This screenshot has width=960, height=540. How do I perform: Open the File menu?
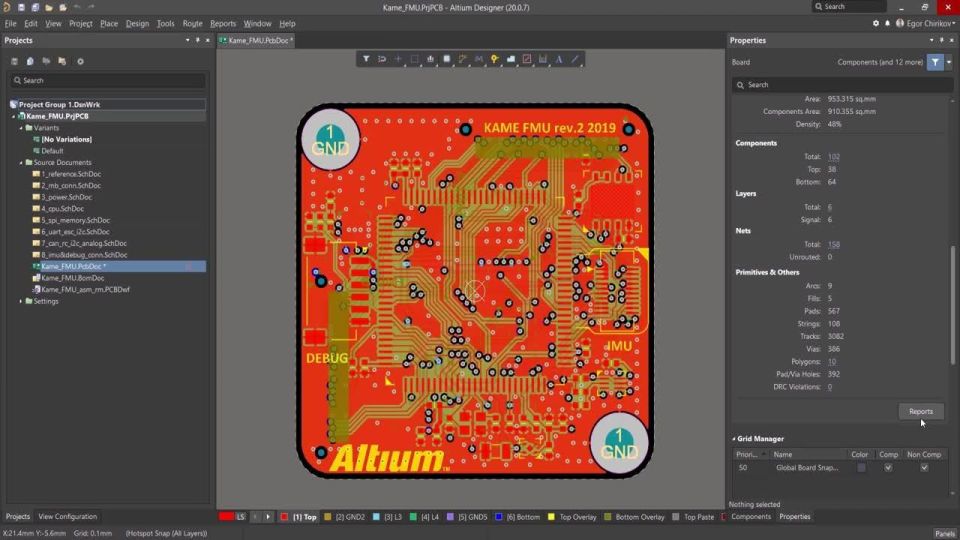[x=10, y=23]
